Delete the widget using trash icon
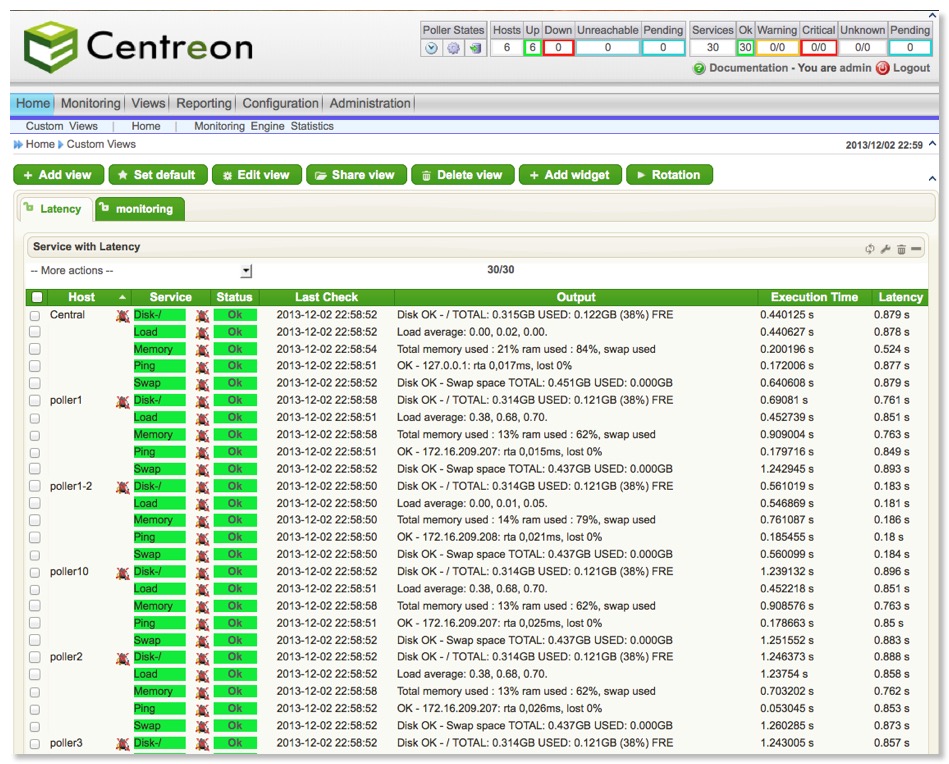The height and width of the screenshot is (764, 949). click(901, 249)
